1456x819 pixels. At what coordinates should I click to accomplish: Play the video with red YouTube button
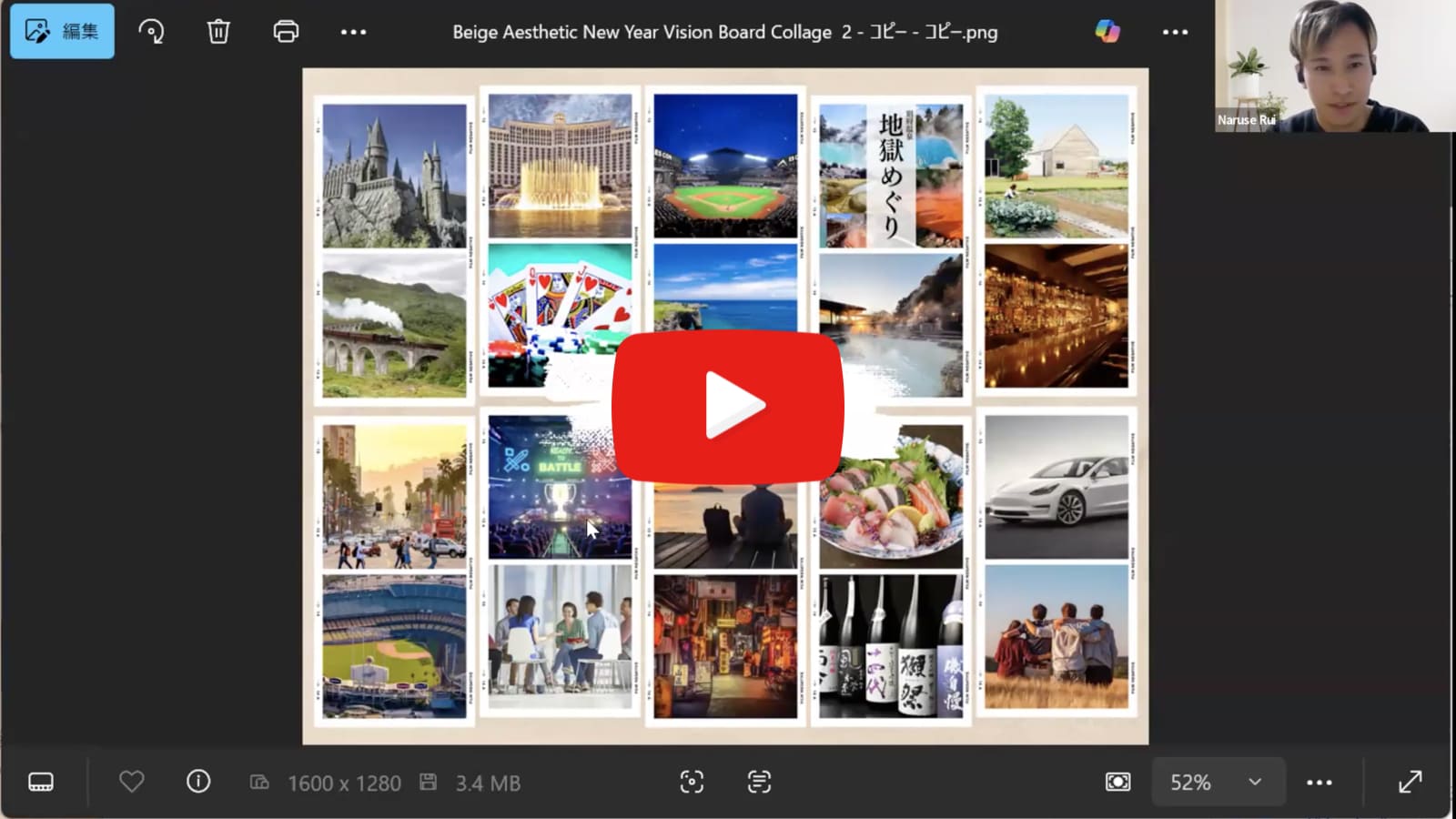click(x=727, y=406)
